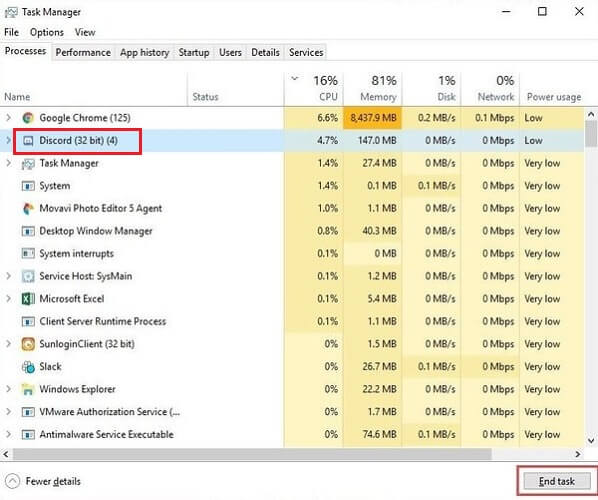
Task: Click the horizontal scrollbar right arrow
Action: [x=578, y=454]
